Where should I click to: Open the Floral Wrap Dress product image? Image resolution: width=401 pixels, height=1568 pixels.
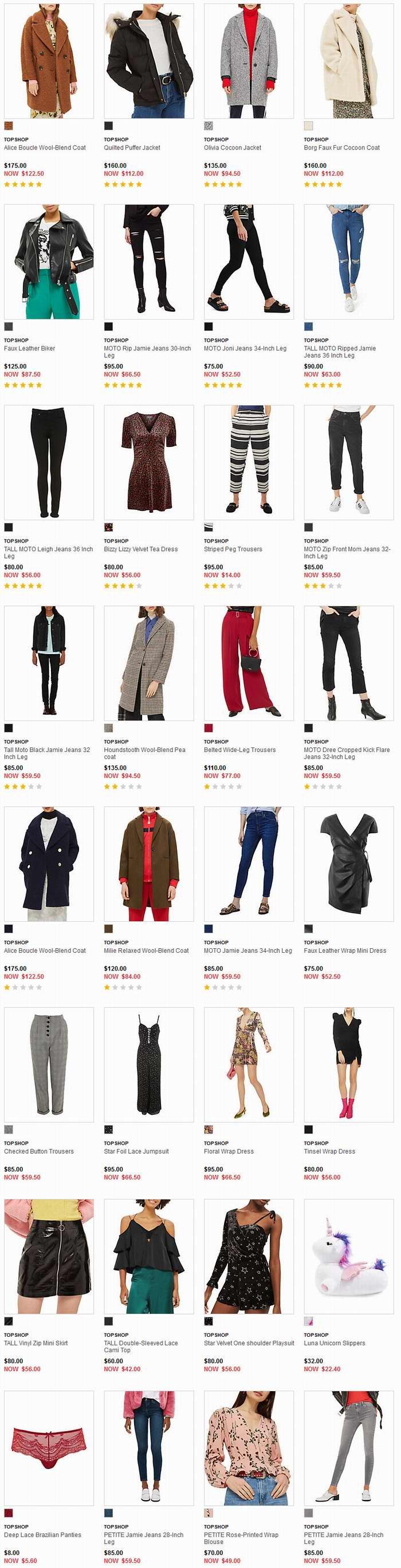coord(249,1064)
